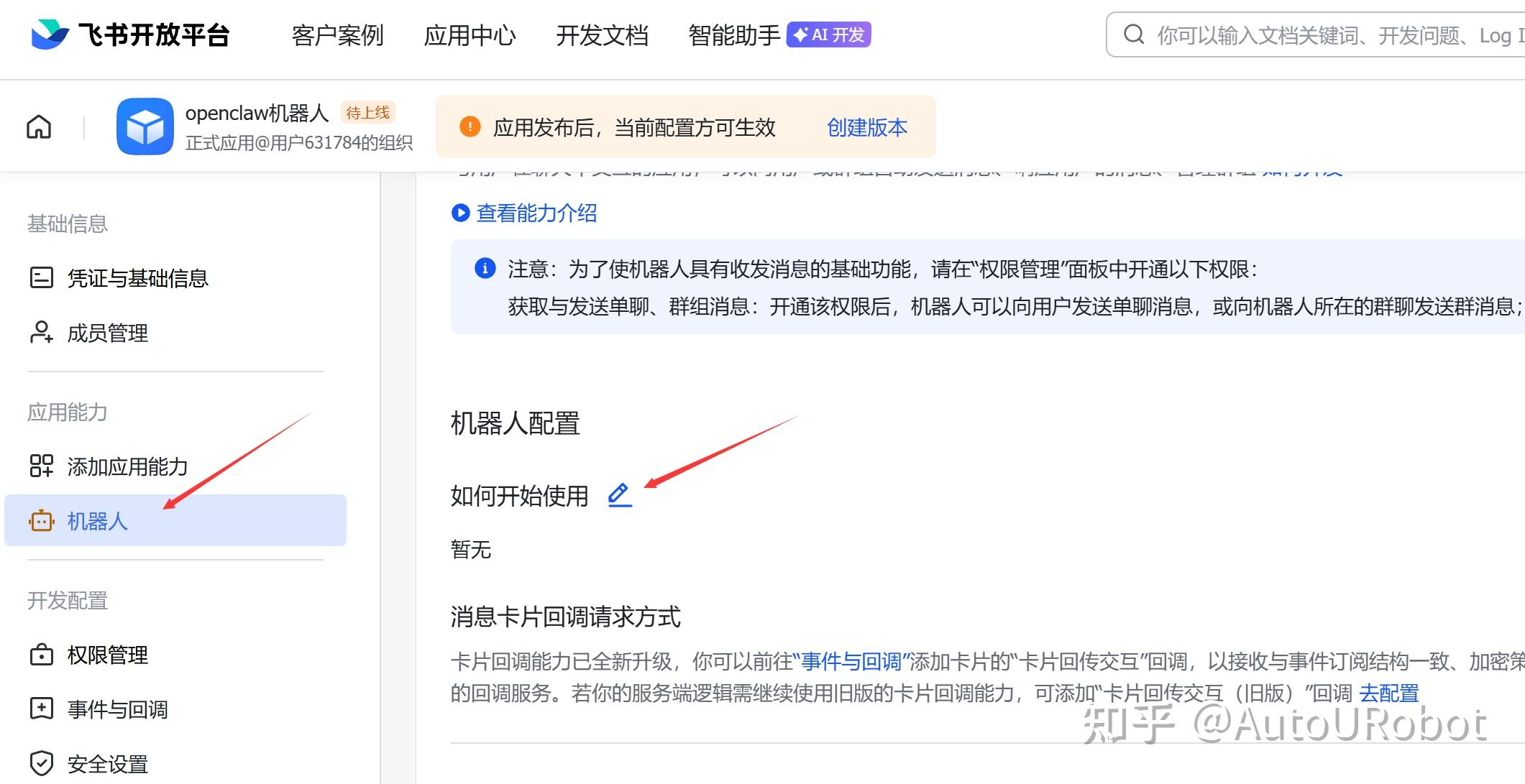
Task: Open 智能助手 AI 开发 menu item
Action: 779,35
